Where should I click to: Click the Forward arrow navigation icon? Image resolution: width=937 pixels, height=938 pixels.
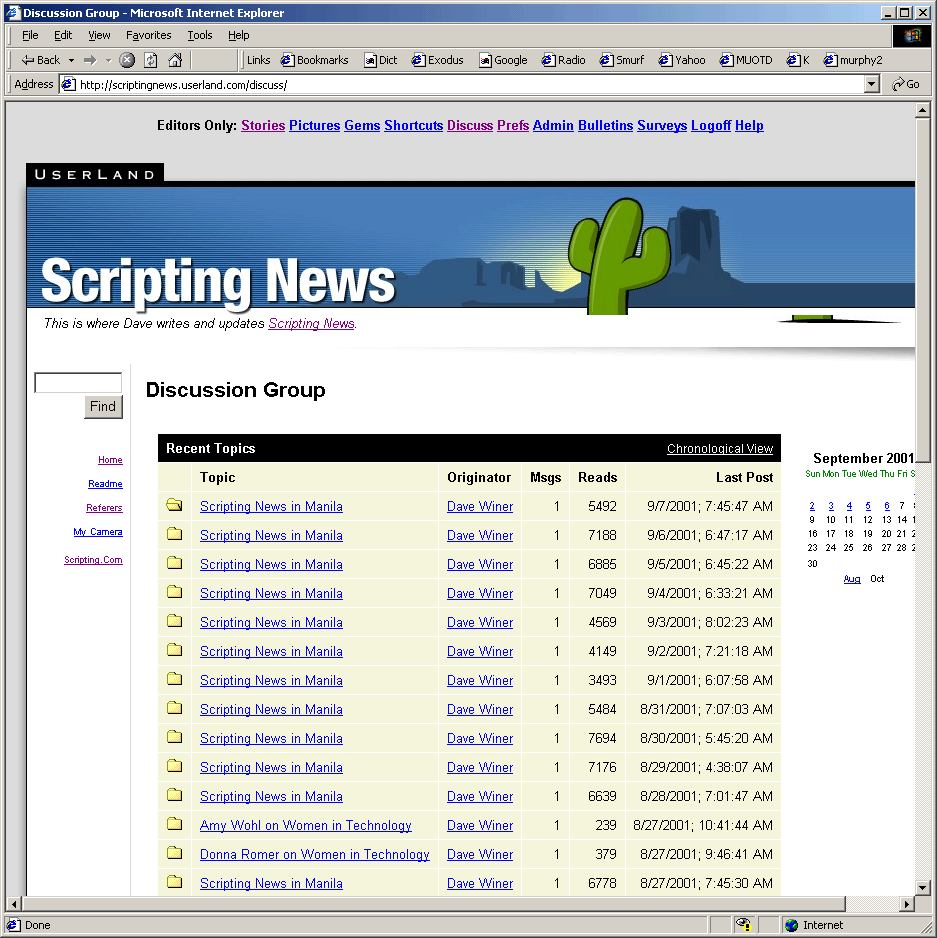(90, 60)
